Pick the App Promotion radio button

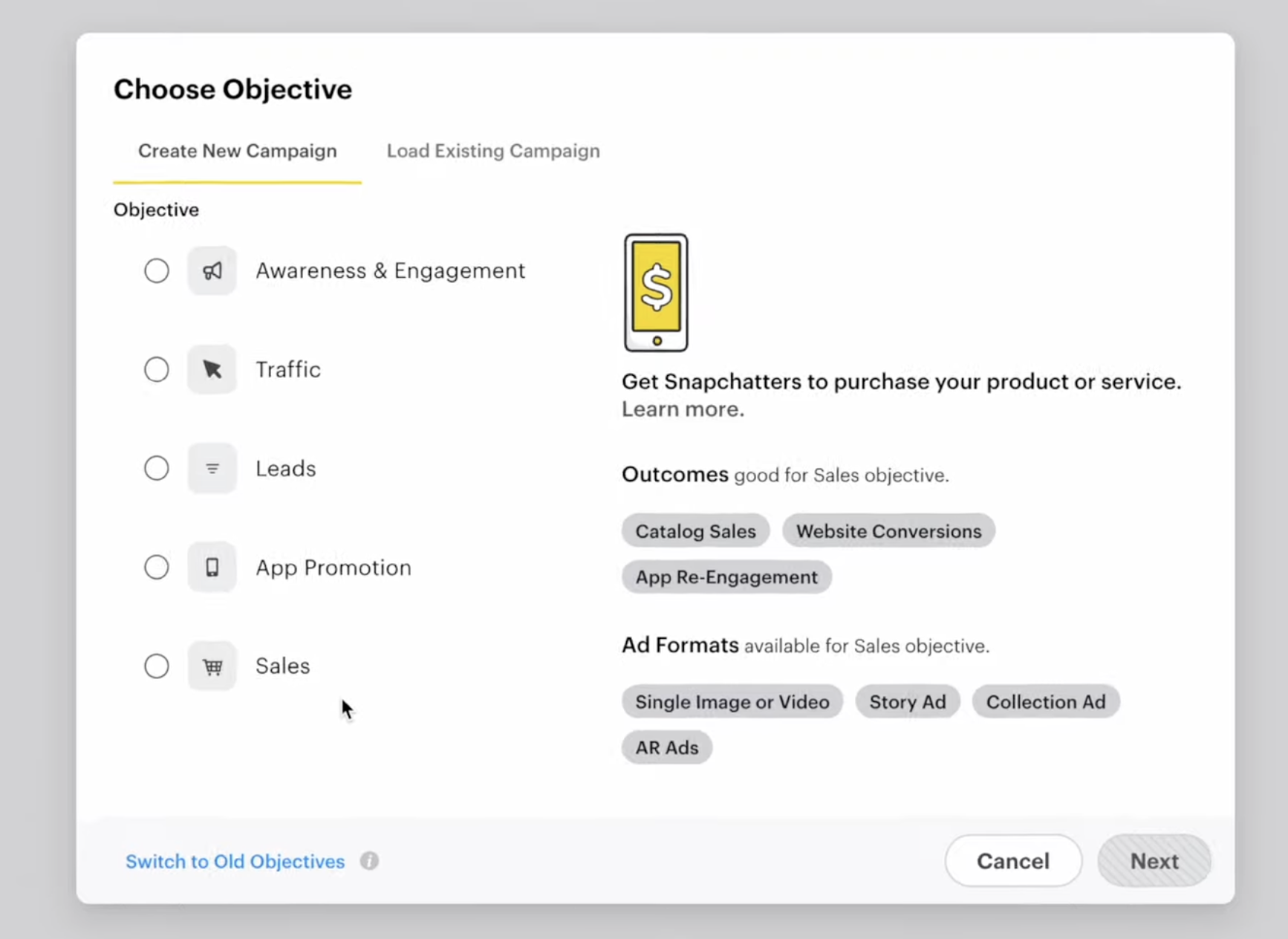157,568
